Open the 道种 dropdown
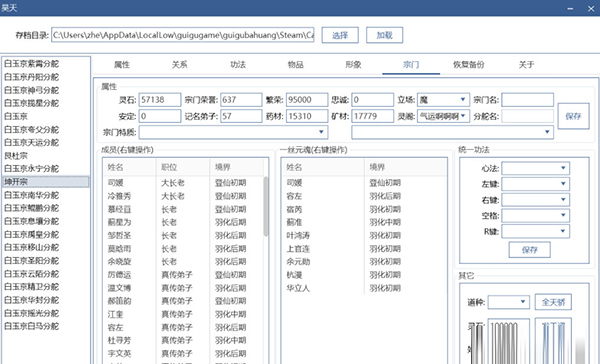This screenshot has height=364, width=600. tap(509, 302)
